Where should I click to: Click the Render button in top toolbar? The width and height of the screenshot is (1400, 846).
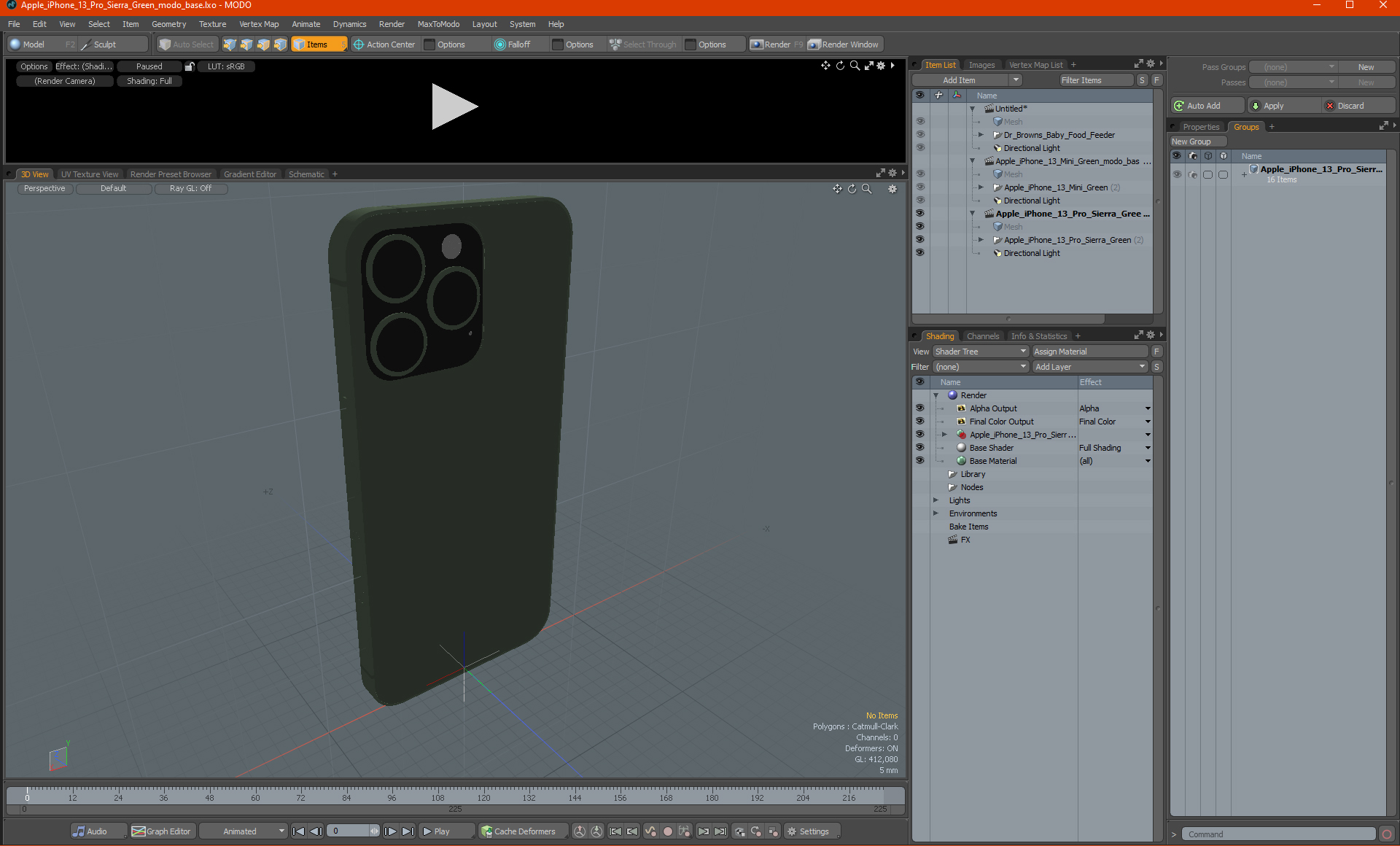coord(775,44)
